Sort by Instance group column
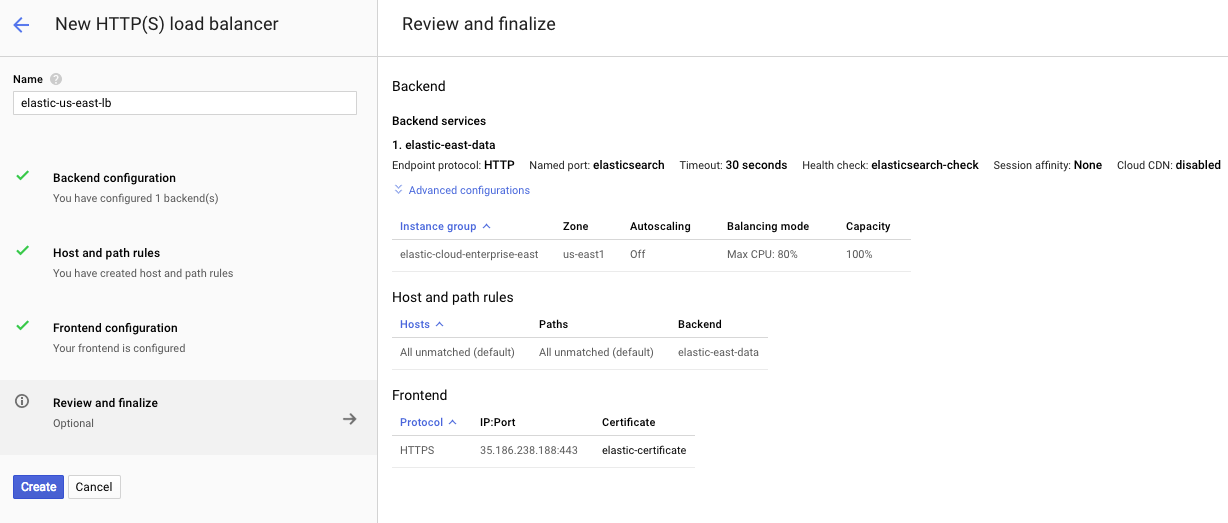Image resolution: width=1228 pixels, height=523 pixels. point(444,226)
